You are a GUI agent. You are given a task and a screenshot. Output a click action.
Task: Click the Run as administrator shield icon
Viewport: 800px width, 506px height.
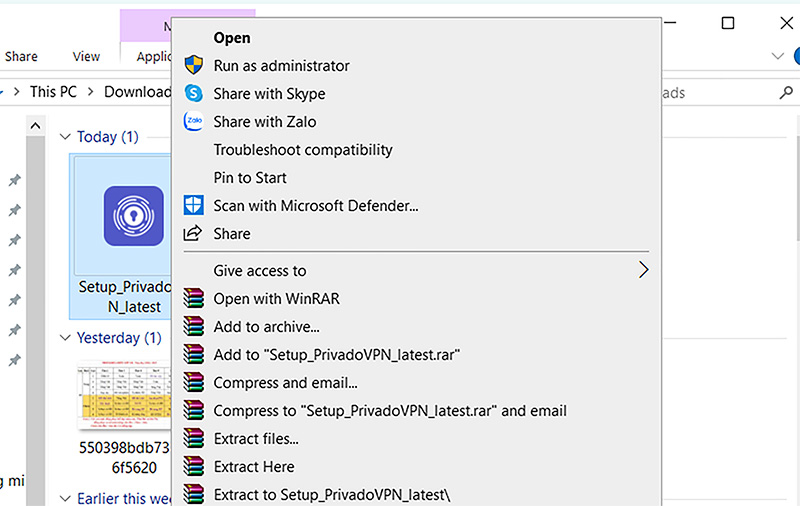[193, 65]
